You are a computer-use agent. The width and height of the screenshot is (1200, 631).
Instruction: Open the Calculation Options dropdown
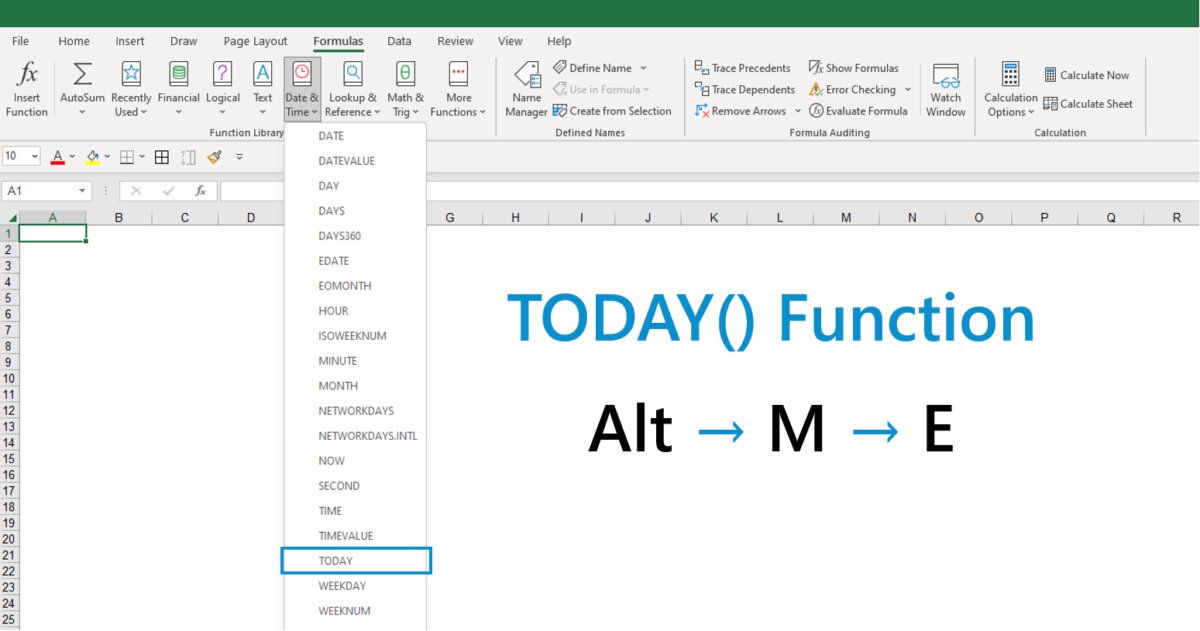1010,88
